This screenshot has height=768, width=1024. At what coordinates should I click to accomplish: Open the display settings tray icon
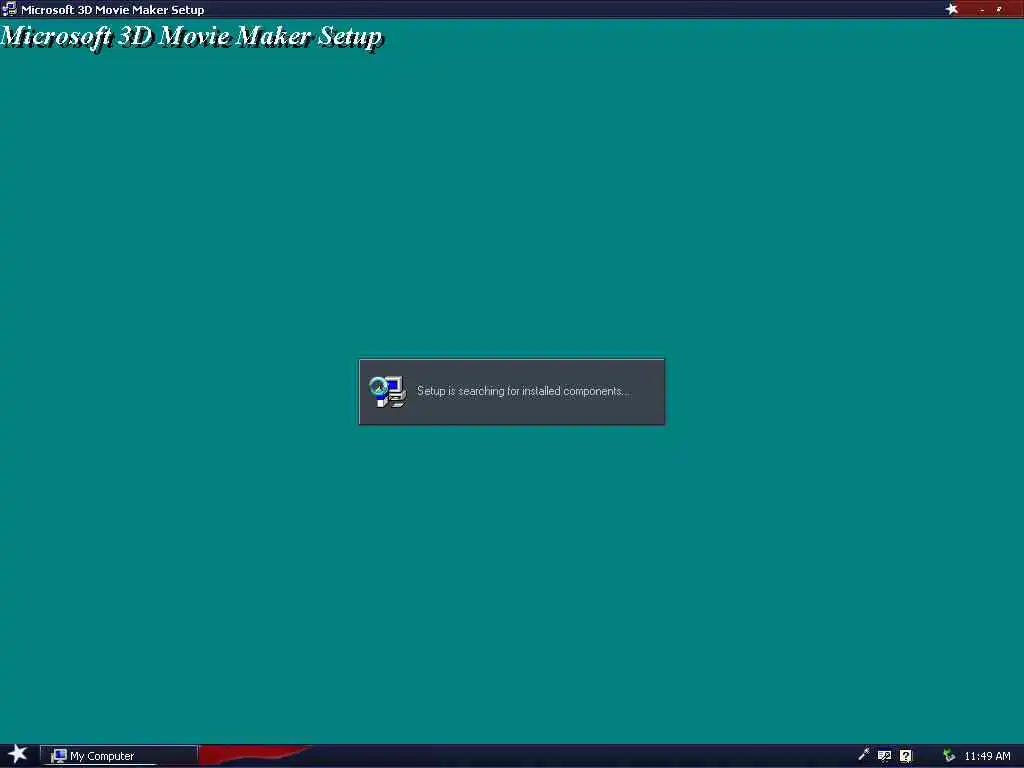click(x=884, y=756)
